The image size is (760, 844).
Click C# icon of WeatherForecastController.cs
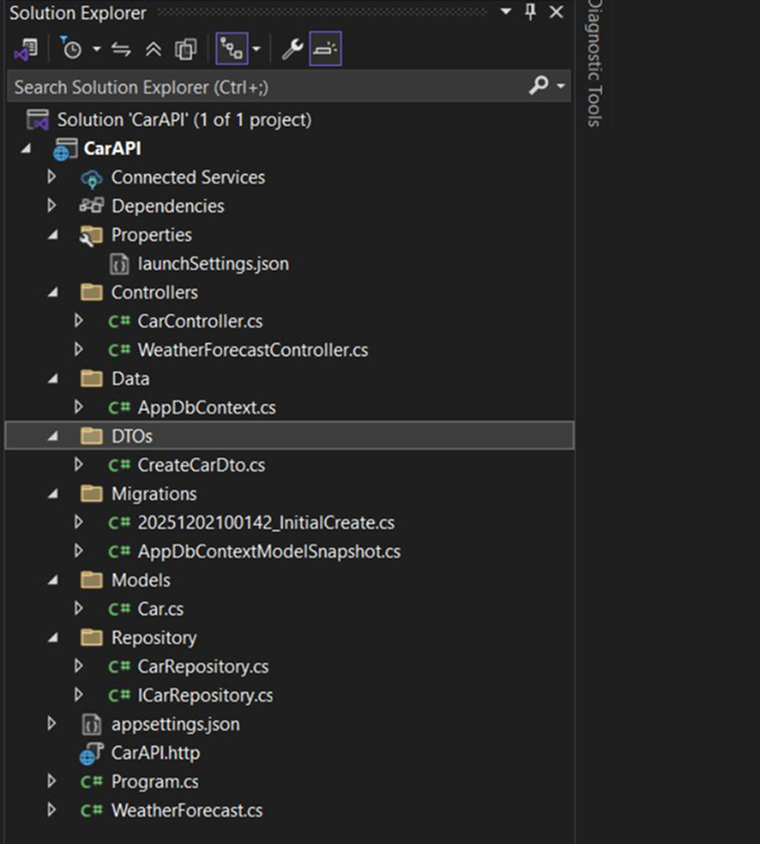[119, 350]
